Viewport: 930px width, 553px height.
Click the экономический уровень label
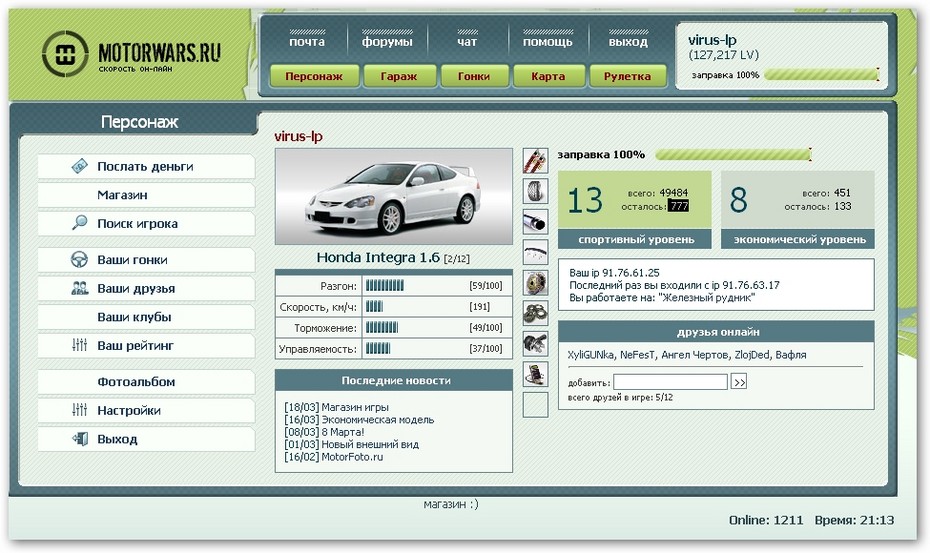click(798, 240)
